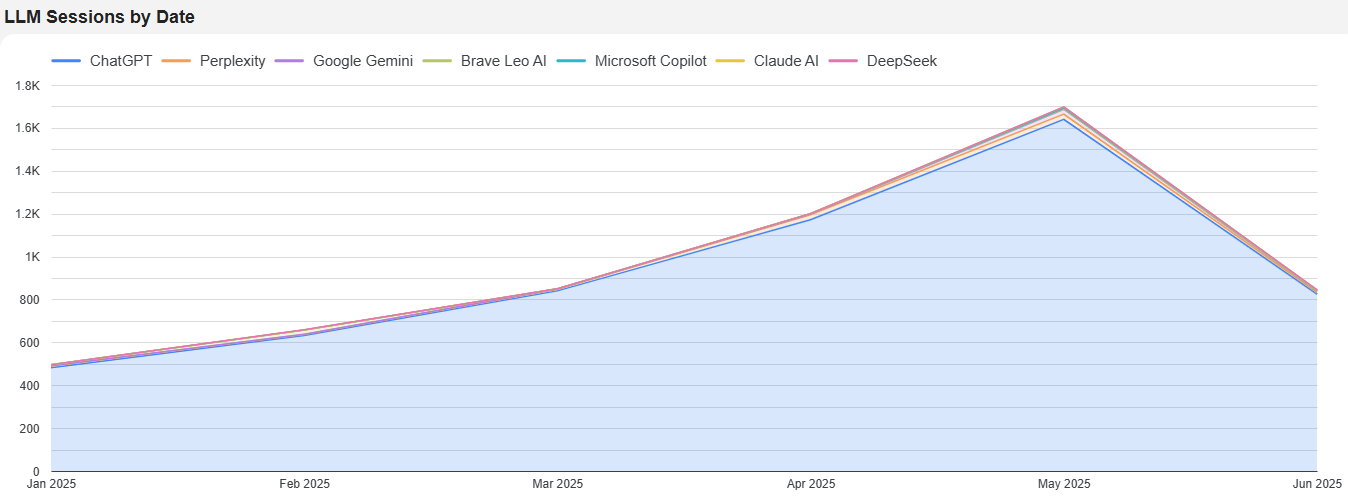The height and width of the screenshot is (499, 1348).
Task: Click the blue ChatGPT legend line swatch
Action: click(x=65, y=61)
